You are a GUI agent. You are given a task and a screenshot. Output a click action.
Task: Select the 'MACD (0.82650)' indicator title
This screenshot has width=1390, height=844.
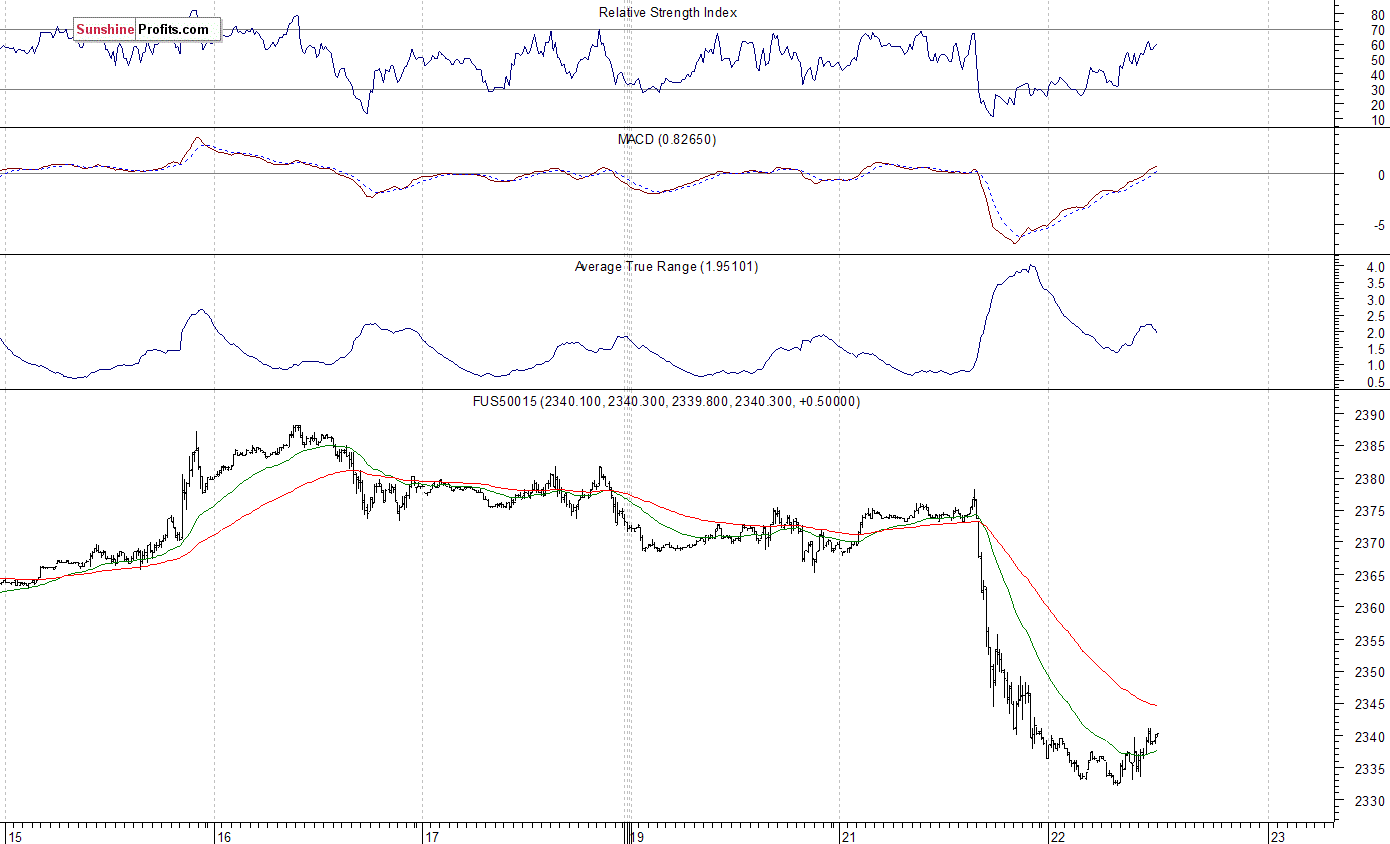(667, 139)
